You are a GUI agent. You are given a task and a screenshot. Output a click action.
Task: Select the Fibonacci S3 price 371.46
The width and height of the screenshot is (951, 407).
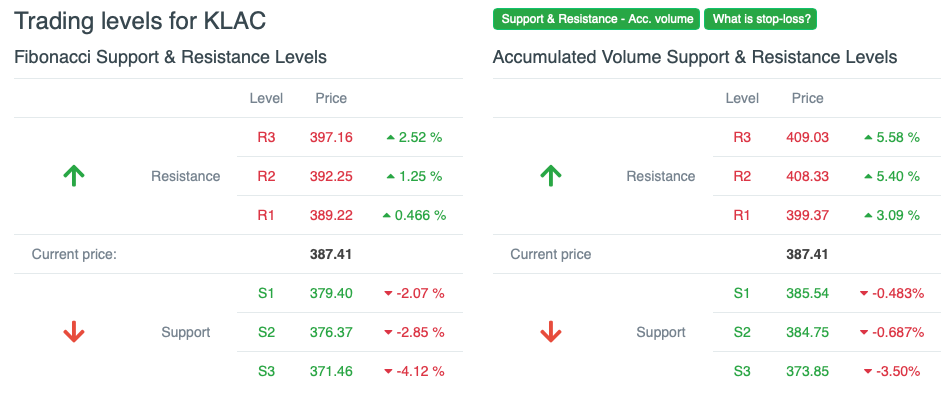coord(331,371)
